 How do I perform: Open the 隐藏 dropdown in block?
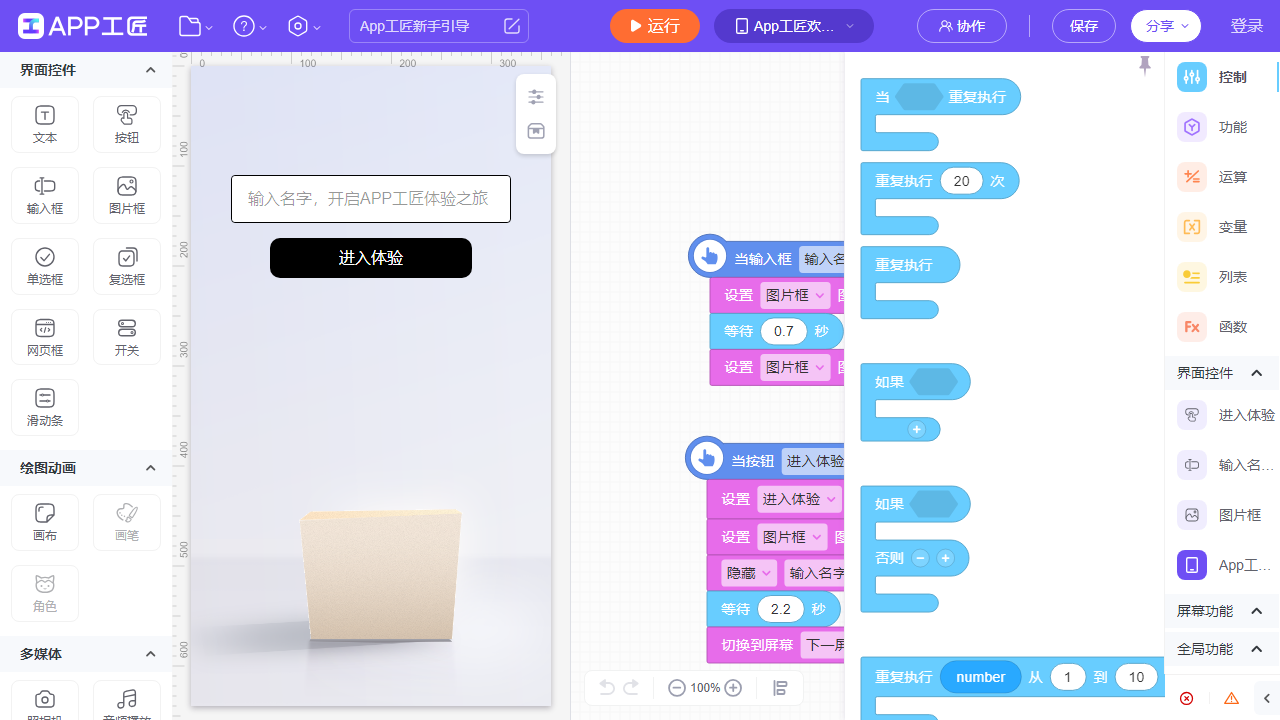pos(748,573)
